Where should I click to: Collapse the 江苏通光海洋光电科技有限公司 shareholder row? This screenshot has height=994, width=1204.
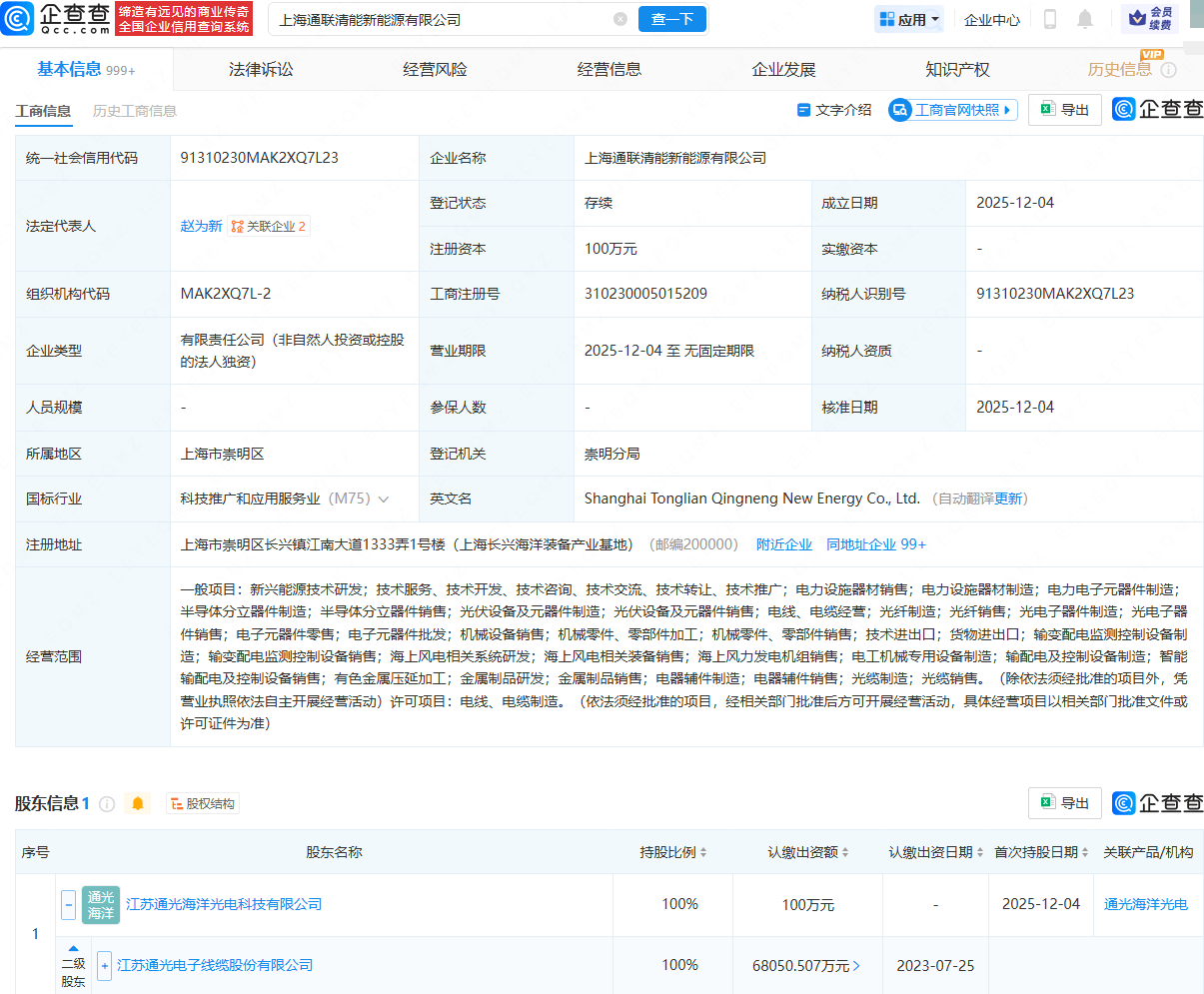point(68,905)
